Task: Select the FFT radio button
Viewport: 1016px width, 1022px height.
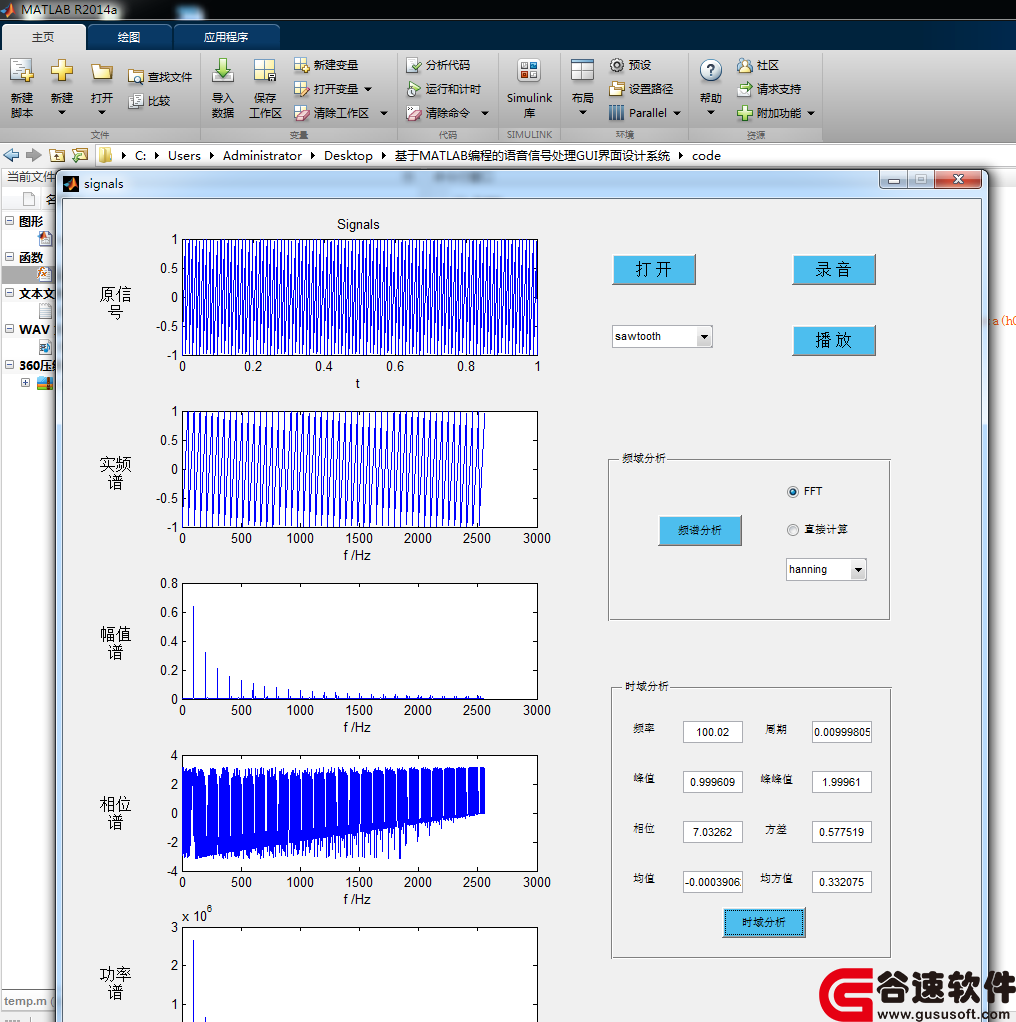Action: pos(792,491)
